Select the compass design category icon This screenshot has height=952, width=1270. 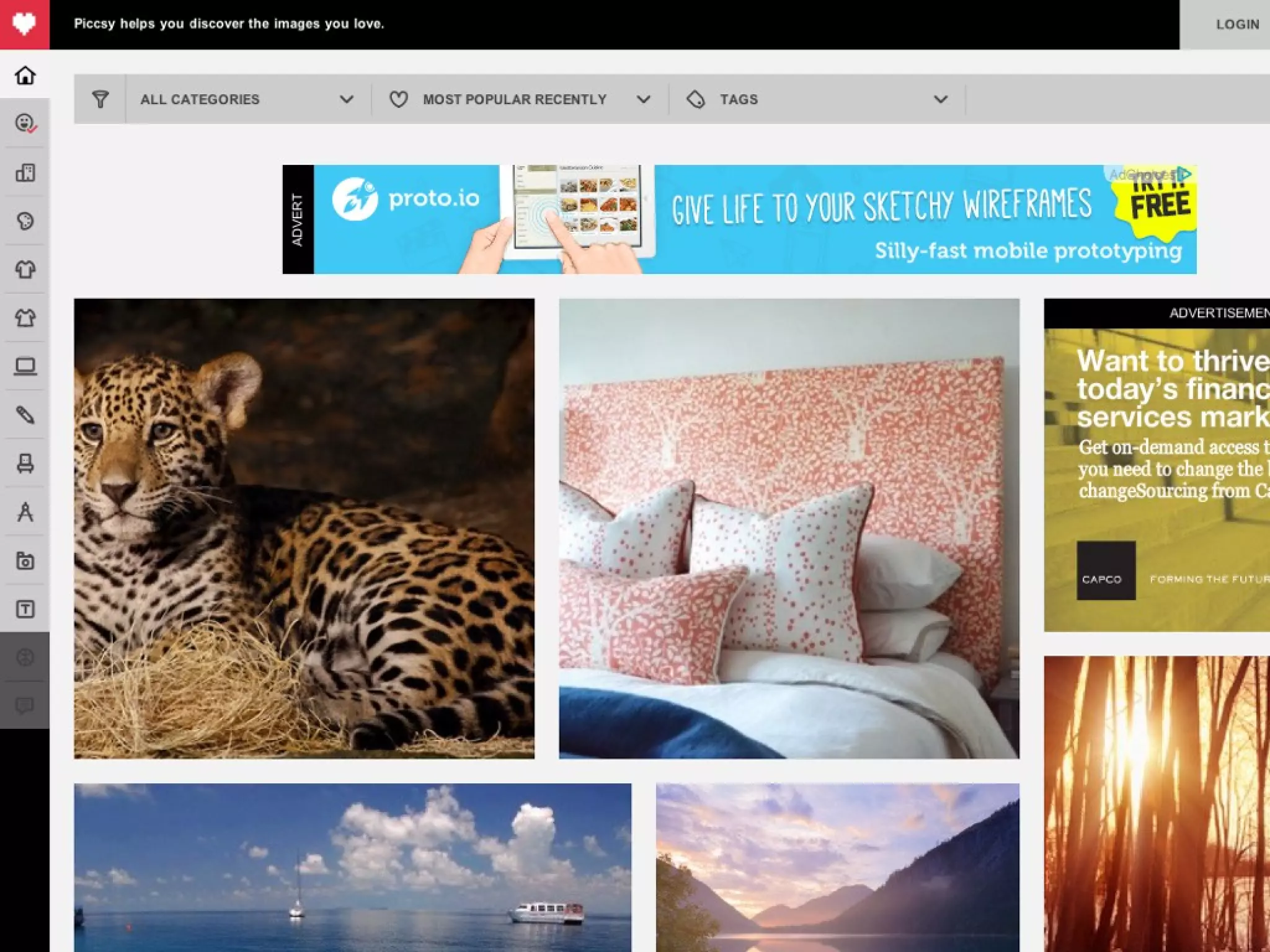25,512
